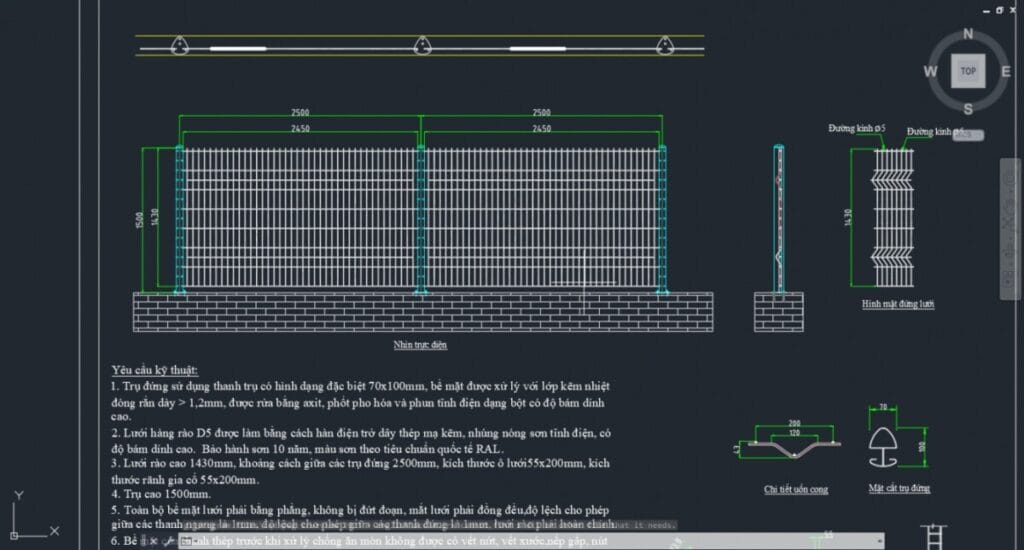1024x550 pixels.
Task: Close the command line with its X
Action: 153,541
